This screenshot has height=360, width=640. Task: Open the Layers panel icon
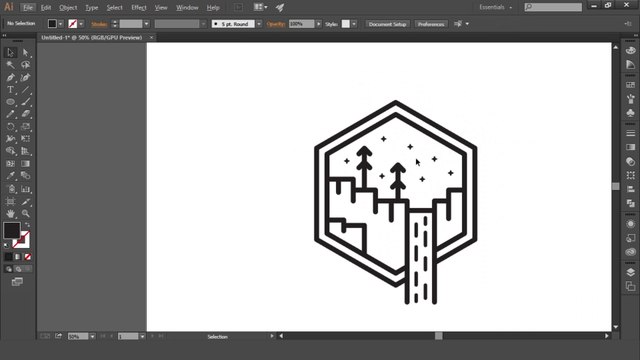click(631, 272)
